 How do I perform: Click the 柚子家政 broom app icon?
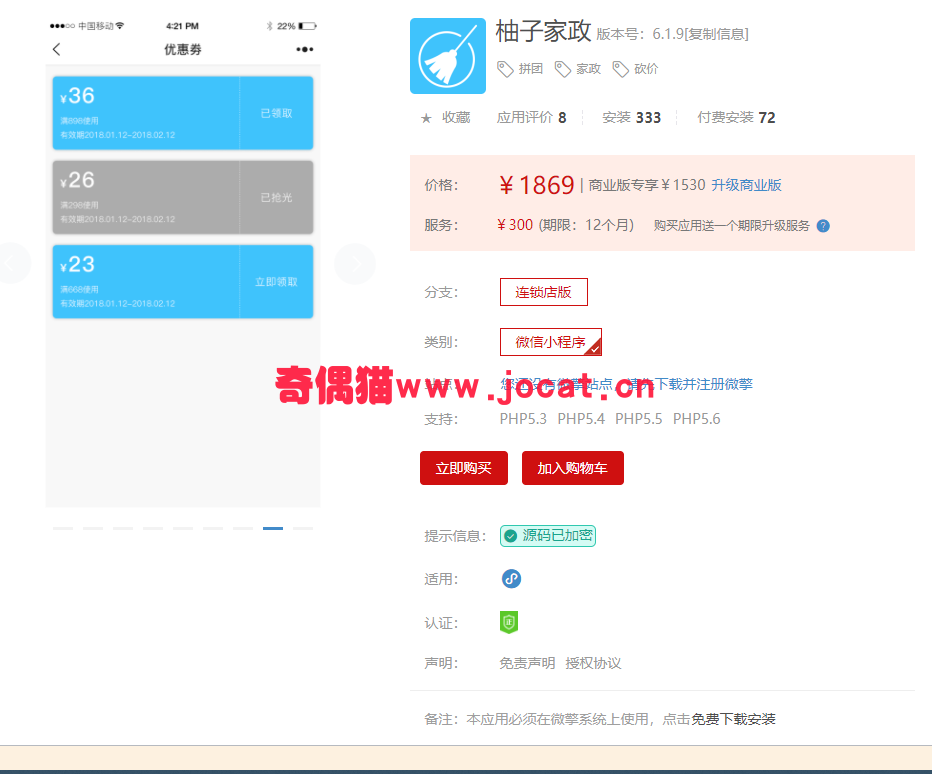click(x=448, y=56)
